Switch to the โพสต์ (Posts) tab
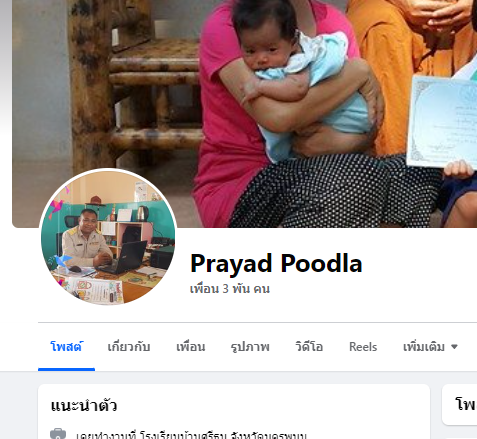This screenshot has width=477, height=439. pos(66,347)
